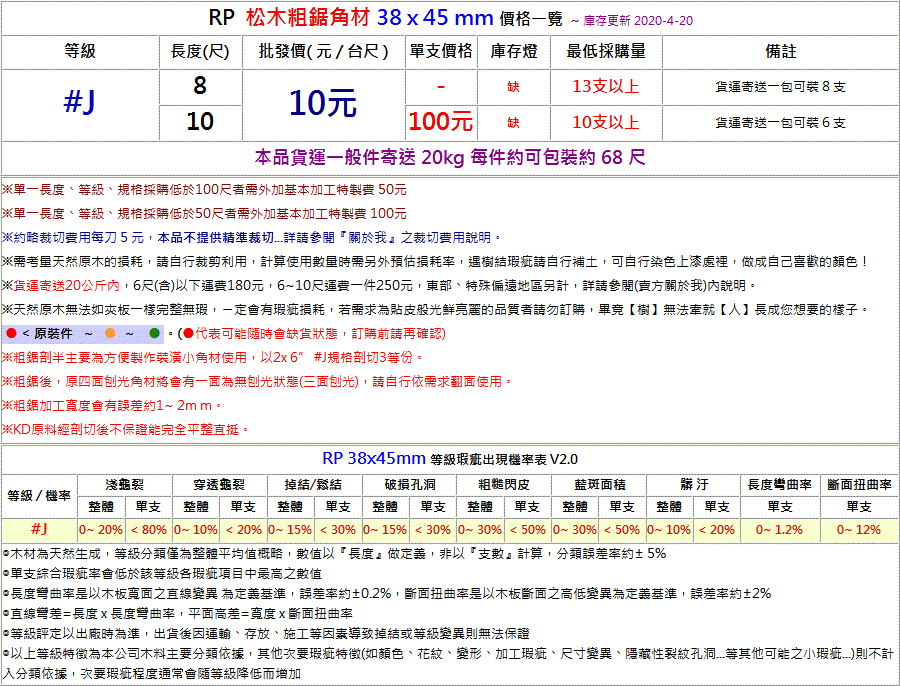Click the footnote 等級評定以出廠時為準

[266, 634]
